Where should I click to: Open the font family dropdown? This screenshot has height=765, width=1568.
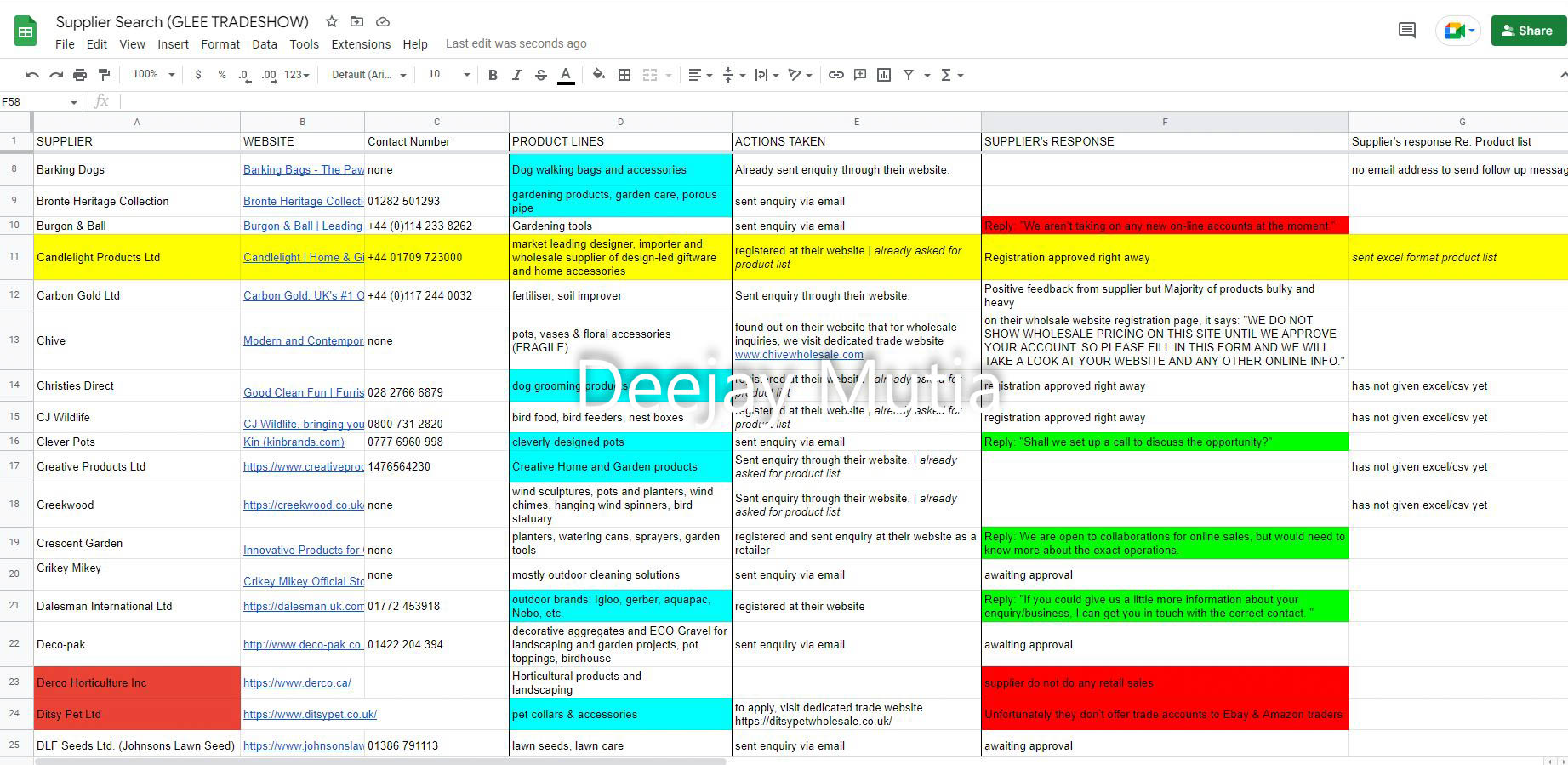(369, 75)
